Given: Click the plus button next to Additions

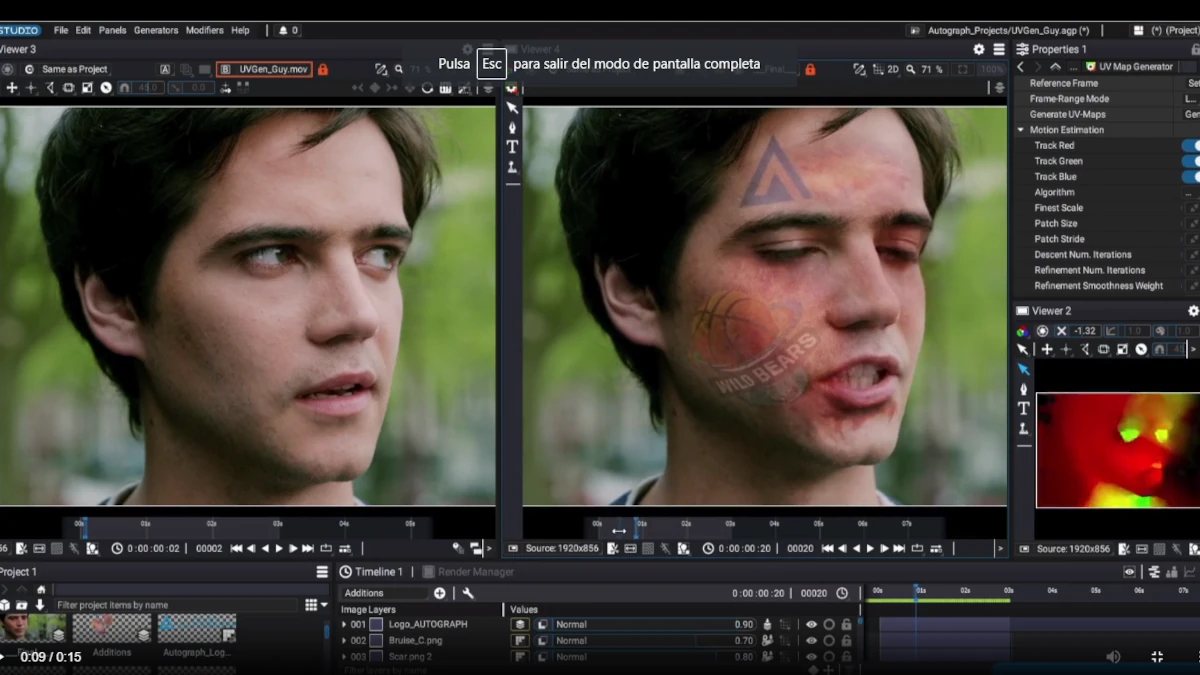Looking at the screenshot, I should pyautogui.click(x=439, y=593).
